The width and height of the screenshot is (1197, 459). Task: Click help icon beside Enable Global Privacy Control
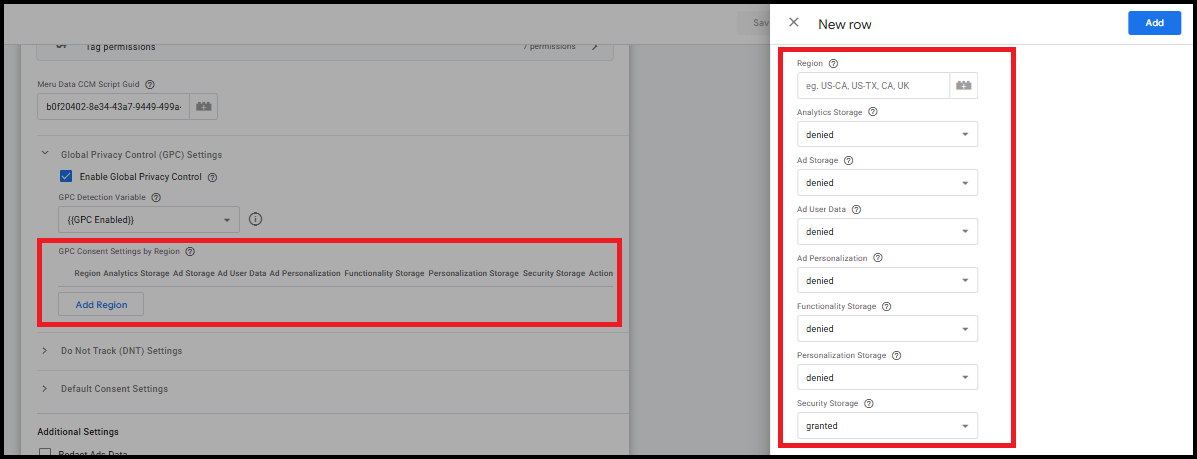click(212, 177)
